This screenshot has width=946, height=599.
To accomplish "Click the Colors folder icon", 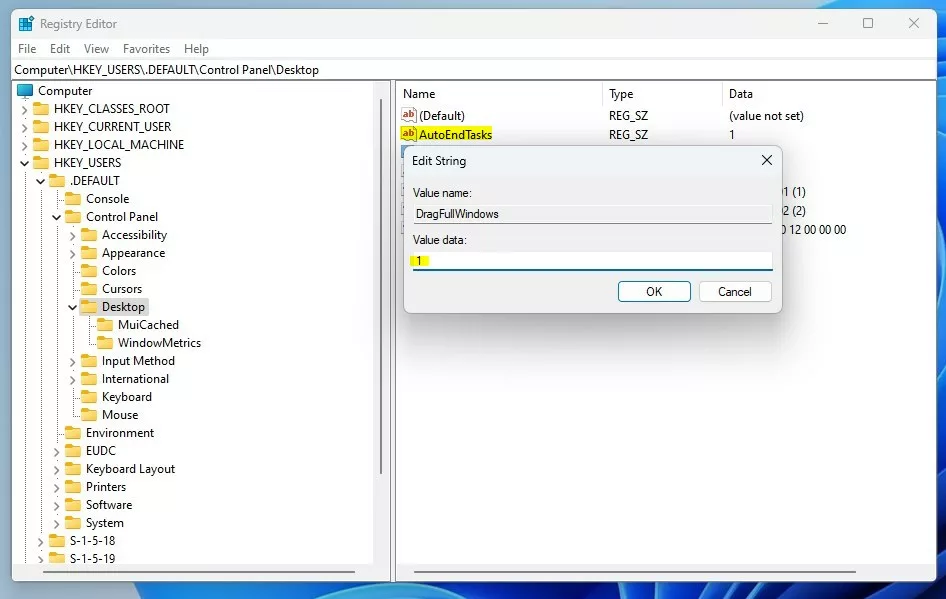I will [x=89, y=271].
